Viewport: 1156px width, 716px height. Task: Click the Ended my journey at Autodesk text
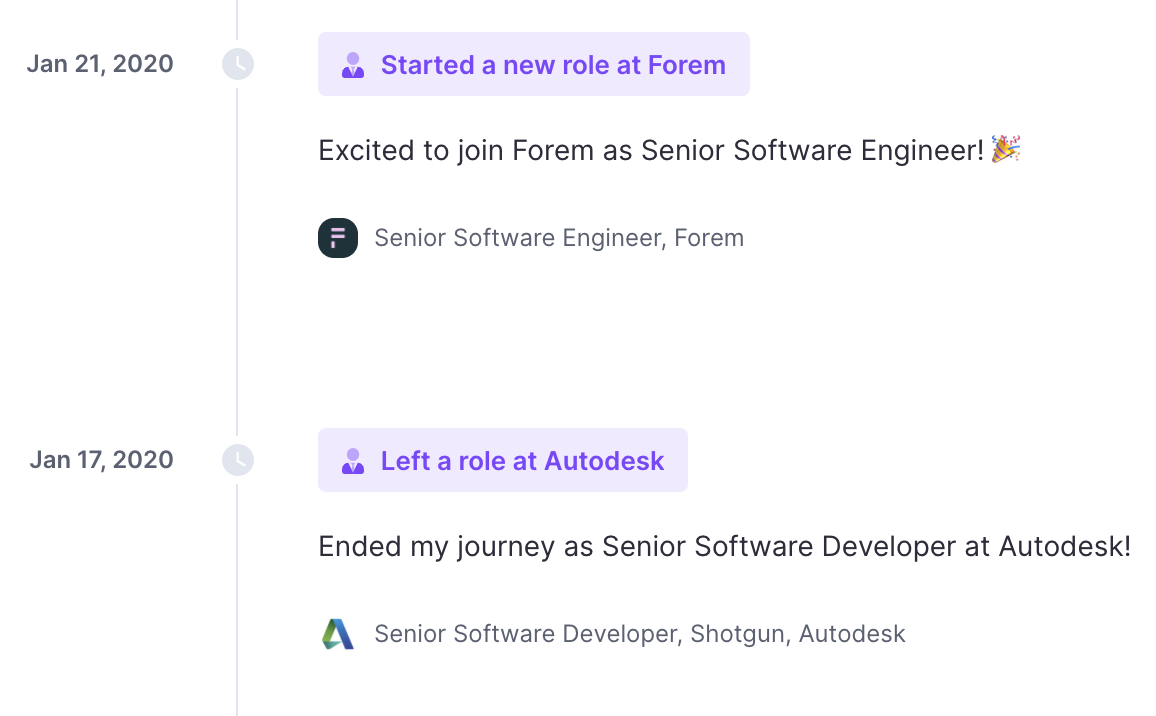(x=723, y=546)
